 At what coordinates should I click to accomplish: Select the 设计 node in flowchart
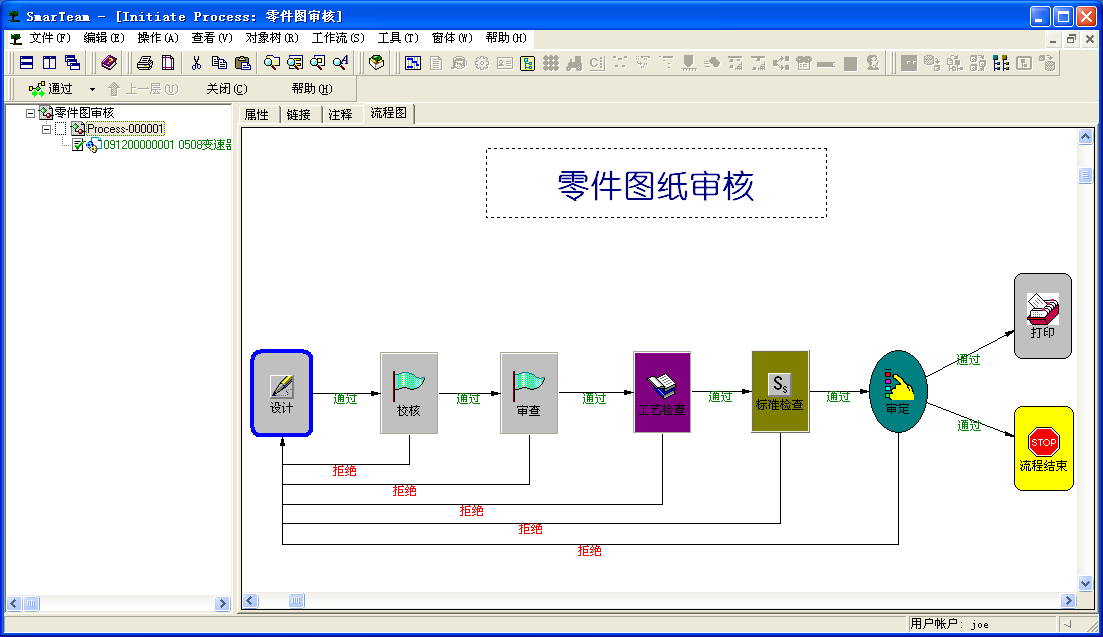282,393
